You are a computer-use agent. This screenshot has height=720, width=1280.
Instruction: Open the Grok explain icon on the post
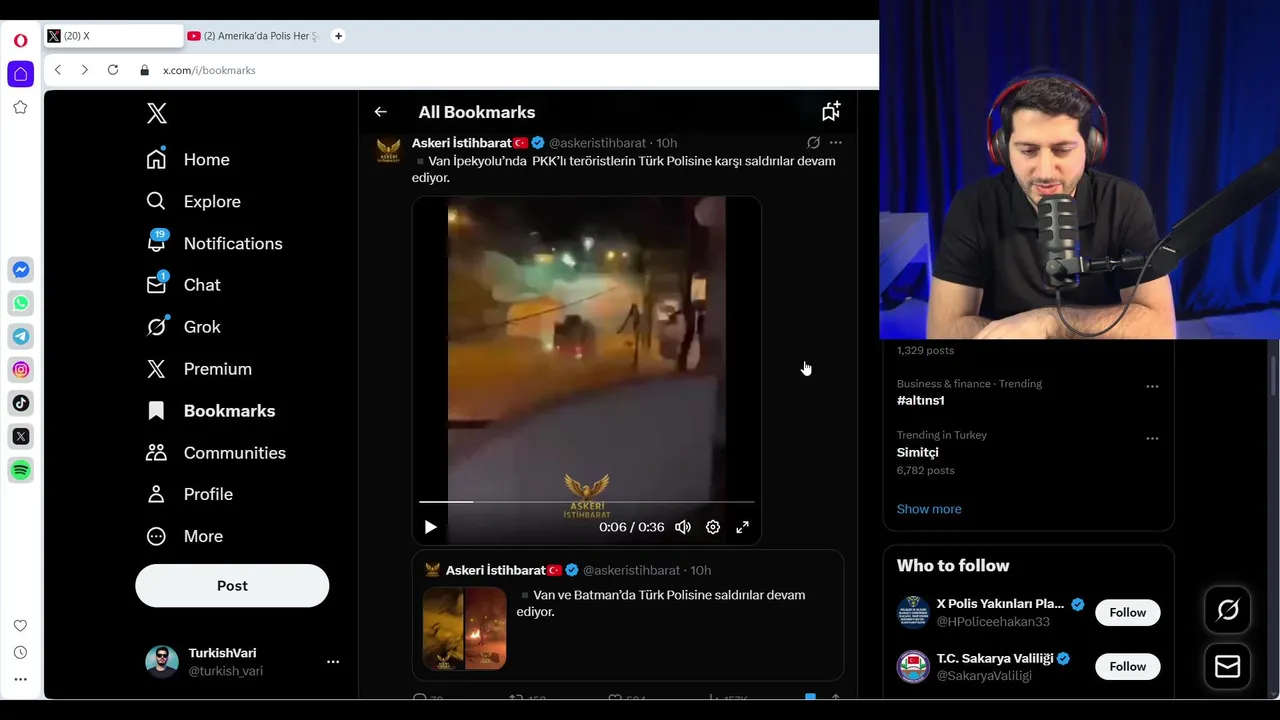(x=813, y=143)
